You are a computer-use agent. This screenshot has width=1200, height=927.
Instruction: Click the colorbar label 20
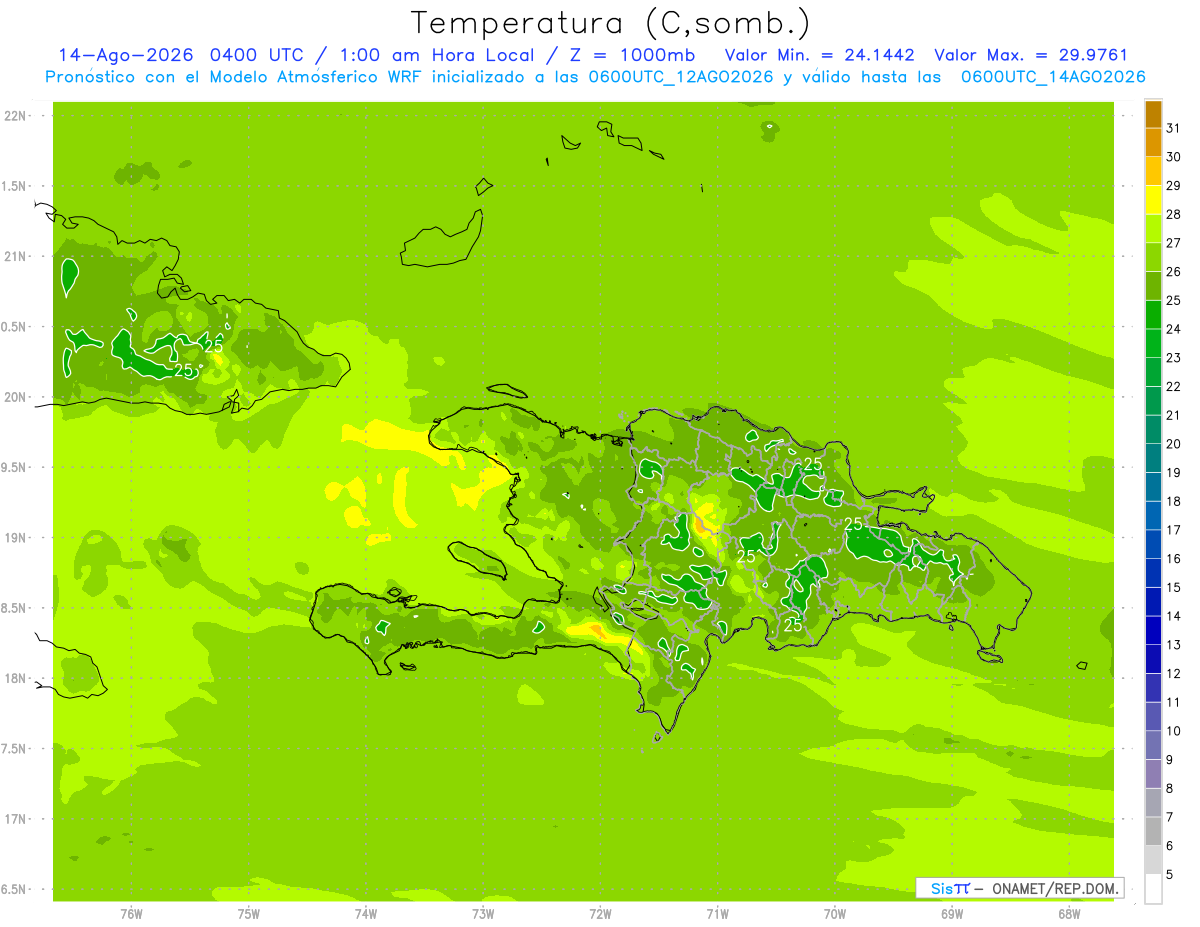click(x=1174, y=444)
